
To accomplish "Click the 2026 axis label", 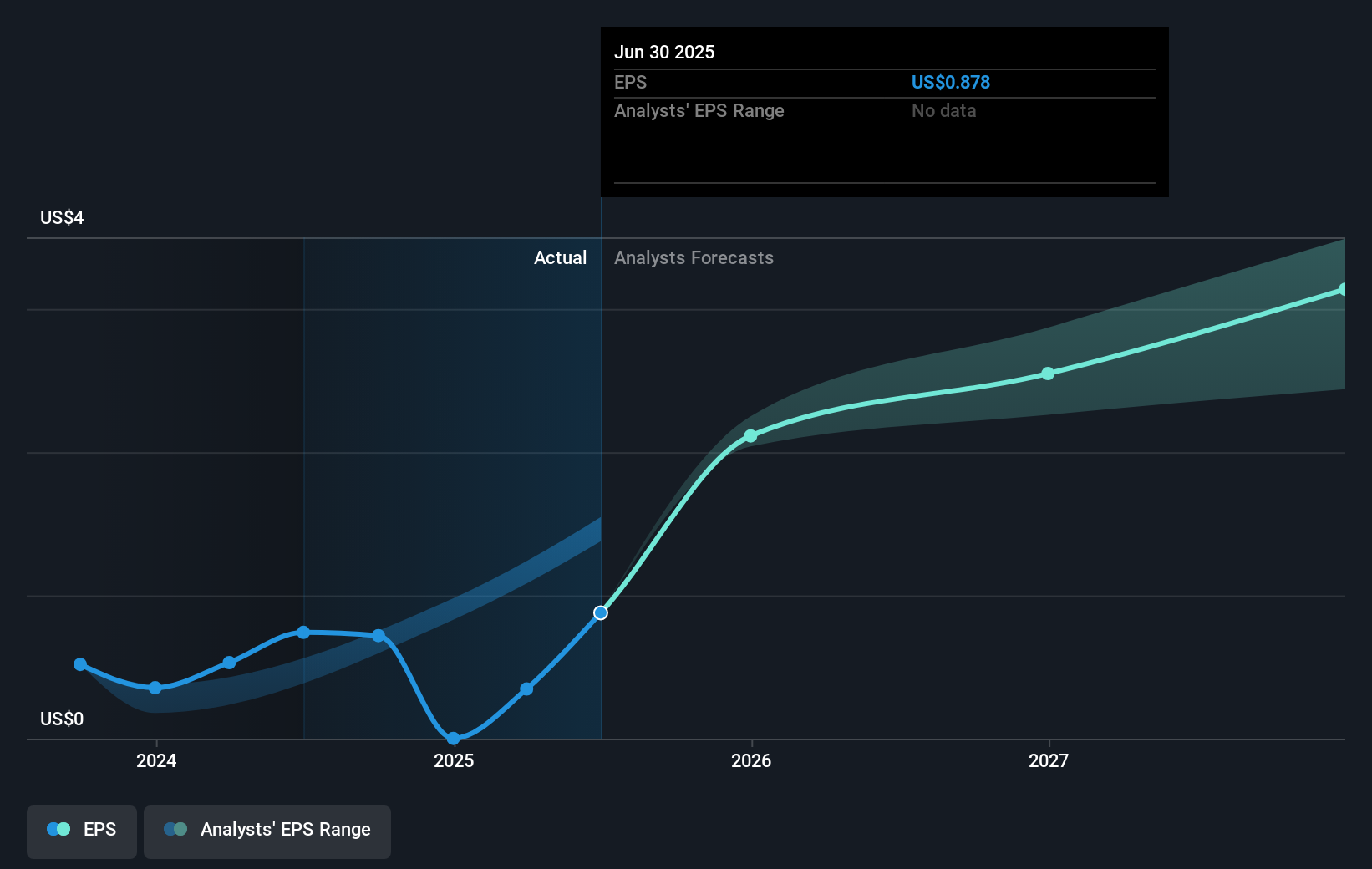I will pyautogui.click(x=751, y=761).
